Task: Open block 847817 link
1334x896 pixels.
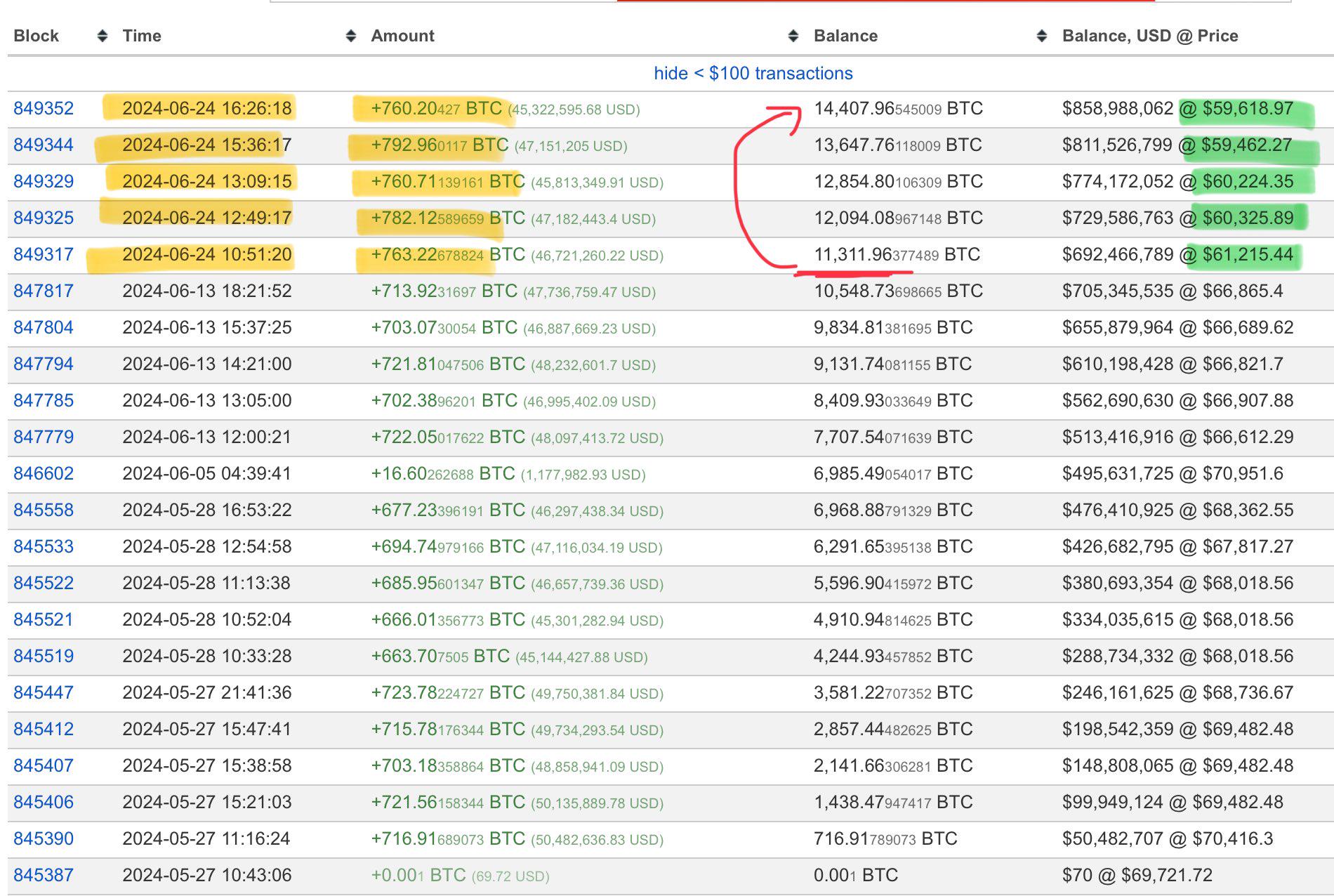Action: [x=44, y=291]
